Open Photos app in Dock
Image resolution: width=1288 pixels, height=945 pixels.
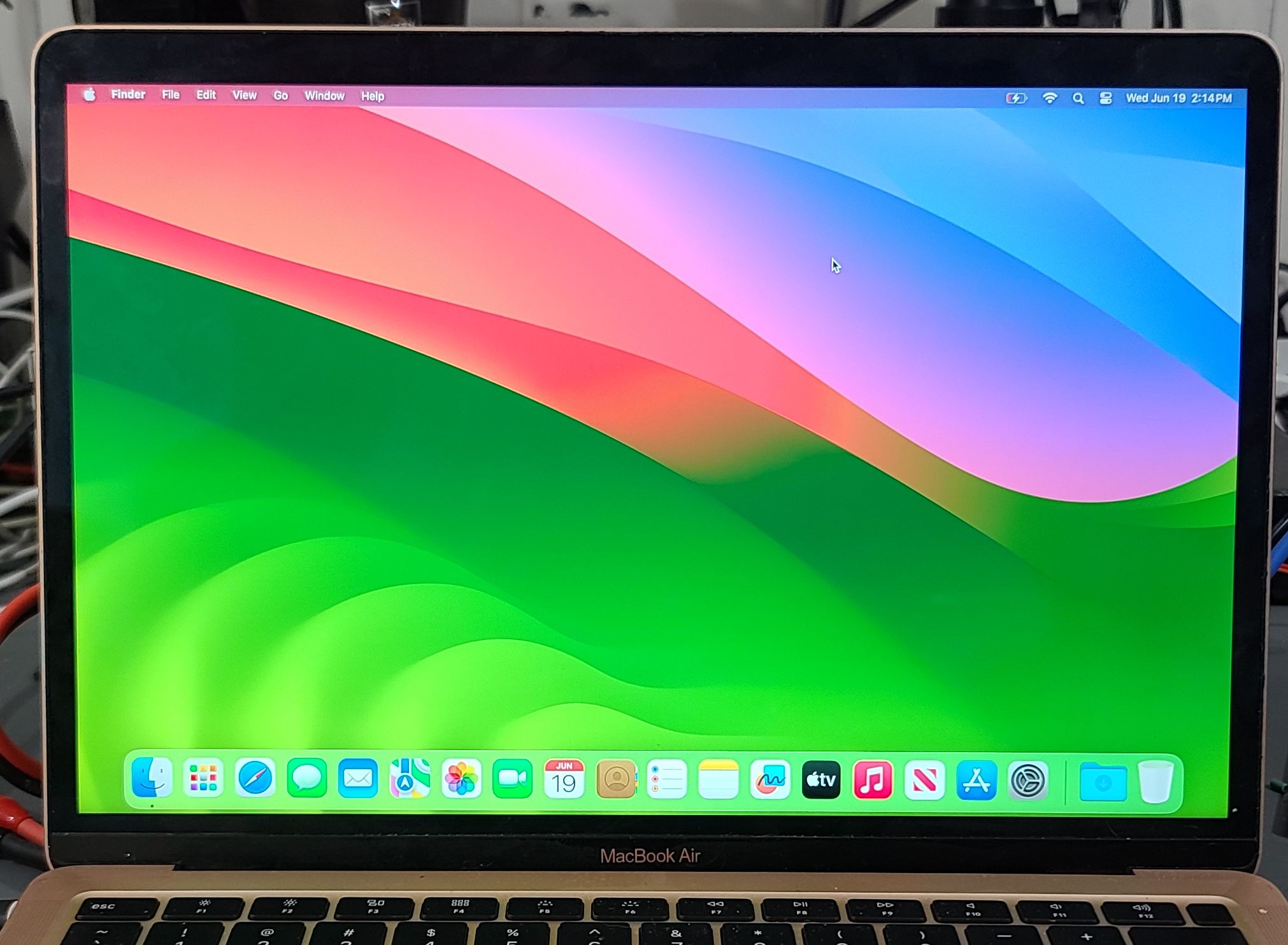[x=461, y=779]
